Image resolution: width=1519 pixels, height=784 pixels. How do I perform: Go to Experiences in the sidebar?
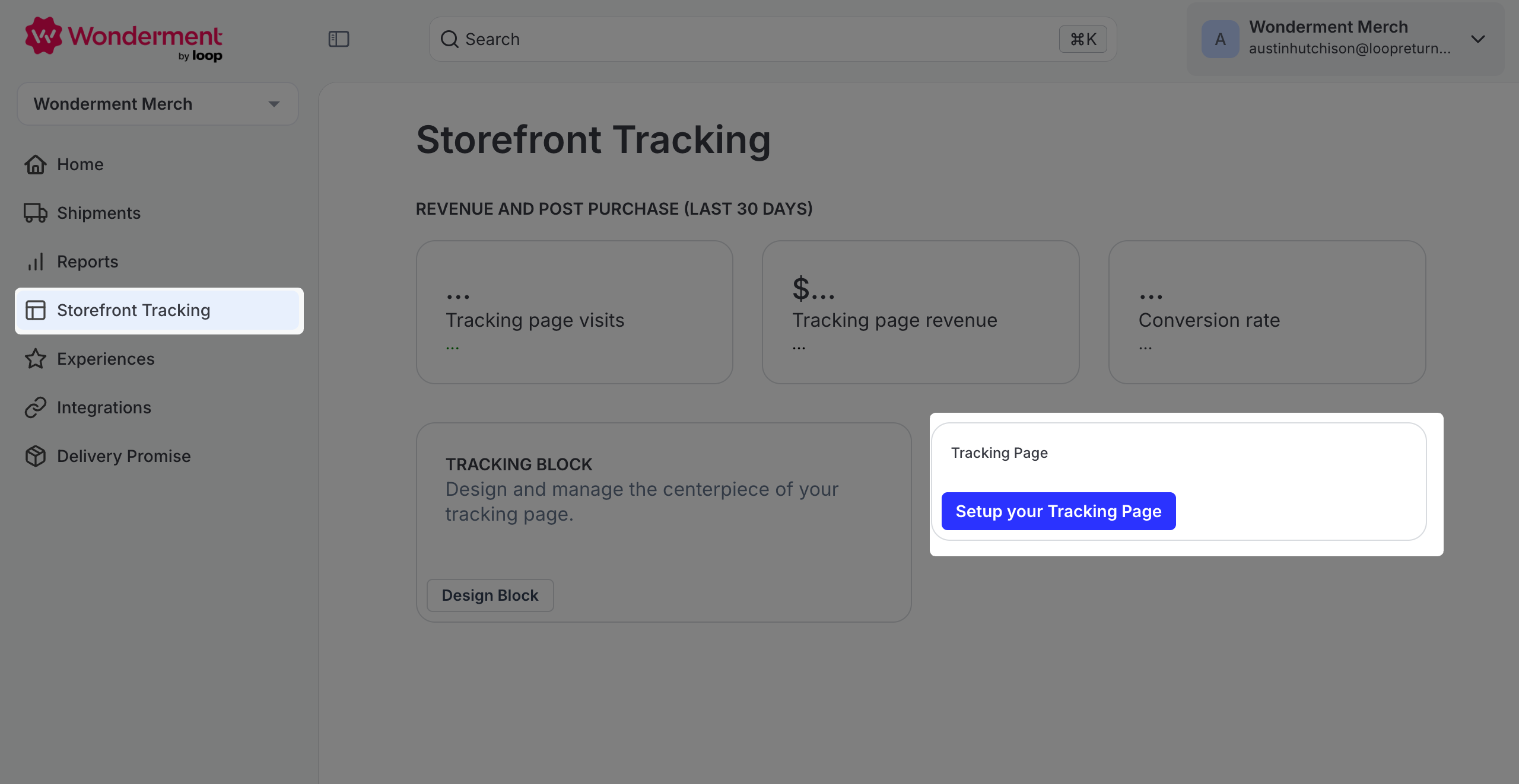(106, 359)
